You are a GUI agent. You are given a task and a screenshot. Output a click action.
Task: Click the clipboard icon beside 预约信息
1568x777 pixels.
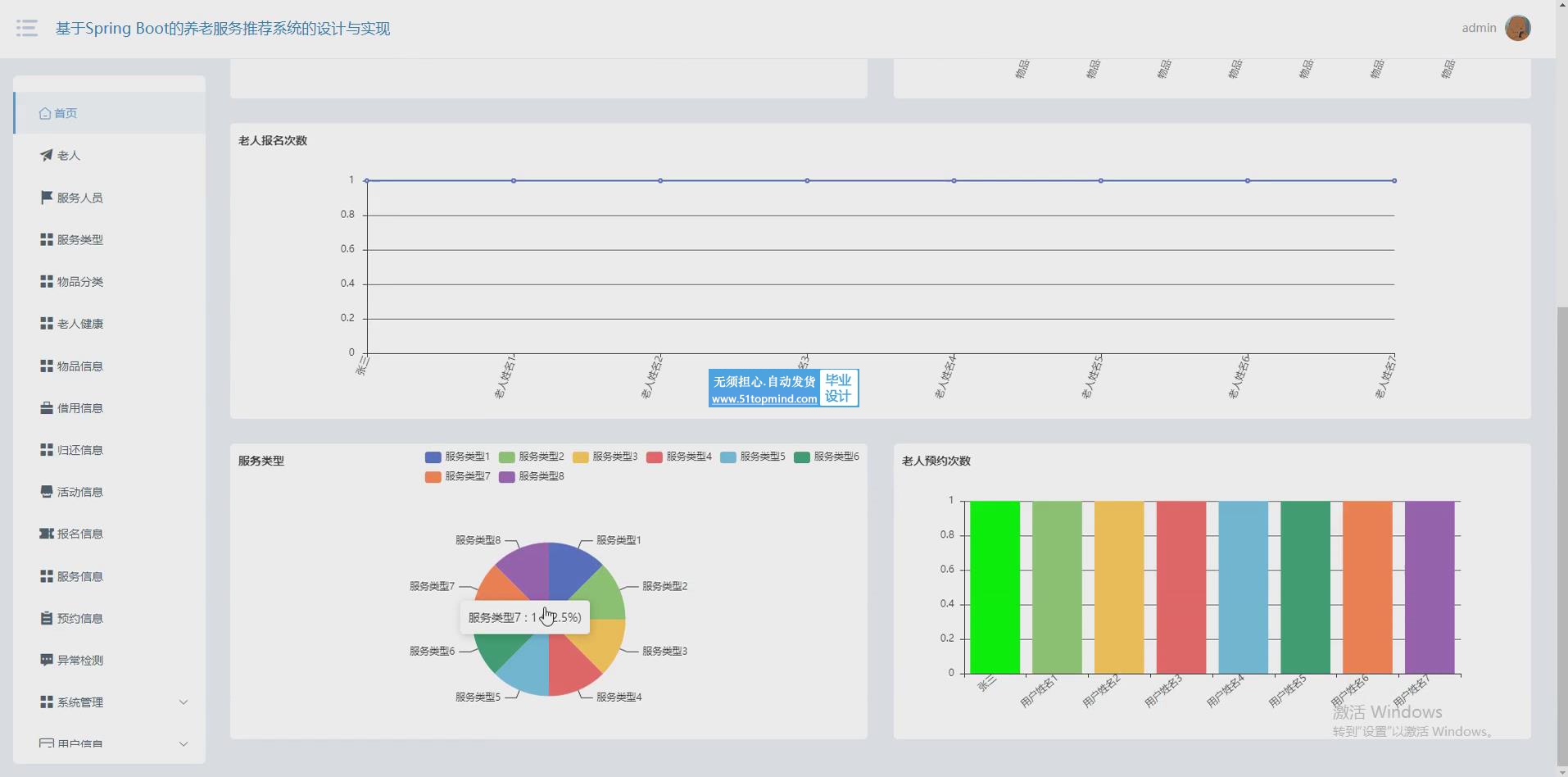point(47,618)
